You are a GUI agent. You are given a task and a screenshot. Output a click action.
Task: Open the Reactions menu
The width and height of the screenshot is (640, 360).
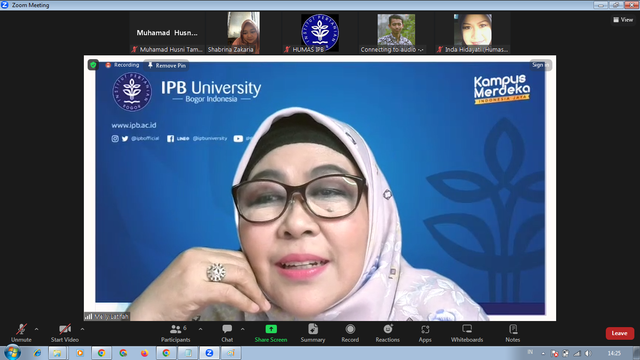[x=387, y=333]
